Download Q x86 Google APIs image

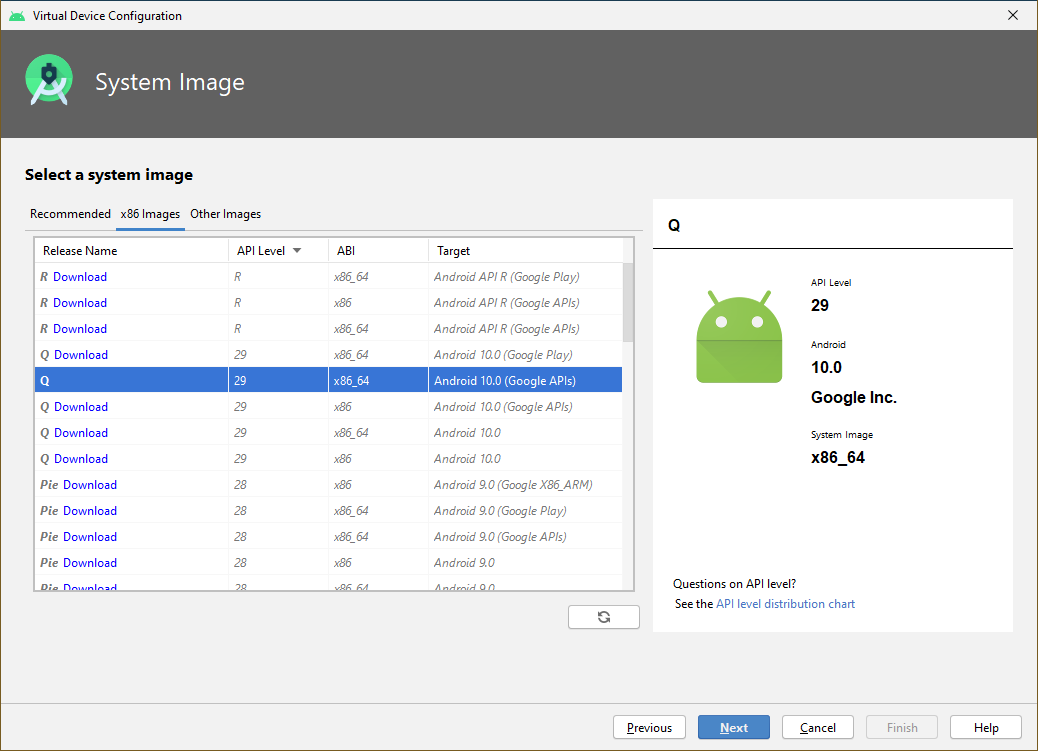tap(81, 407)
